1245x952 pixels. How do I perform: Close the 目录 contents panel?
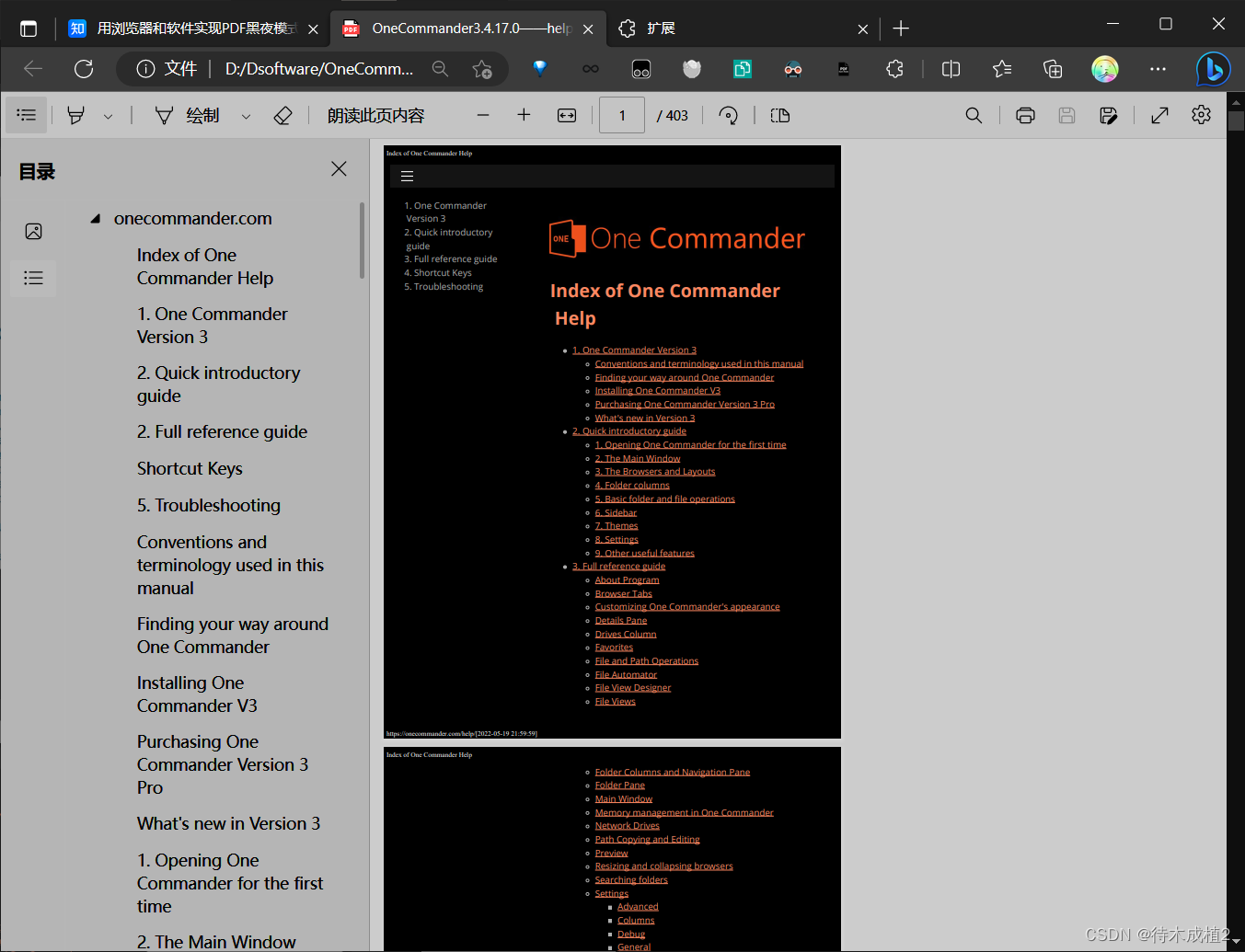tap(339, 168)
